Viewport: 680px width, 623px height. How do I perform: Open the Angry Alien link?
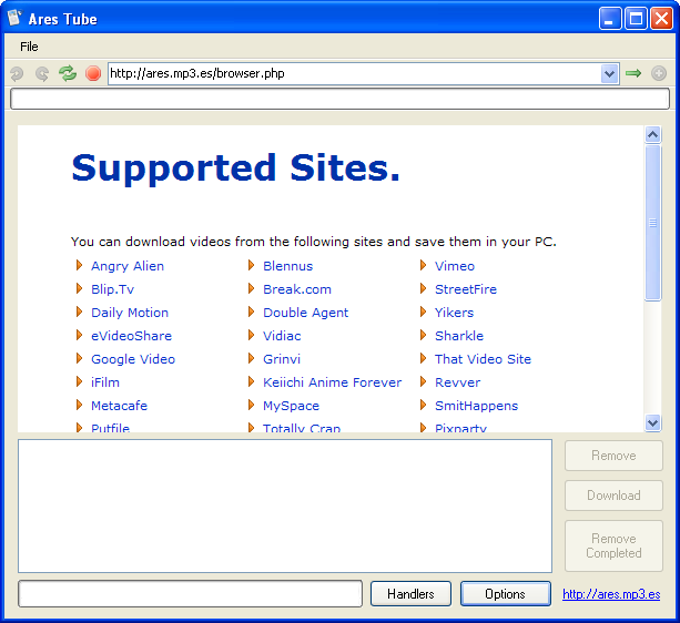(127, 266)
